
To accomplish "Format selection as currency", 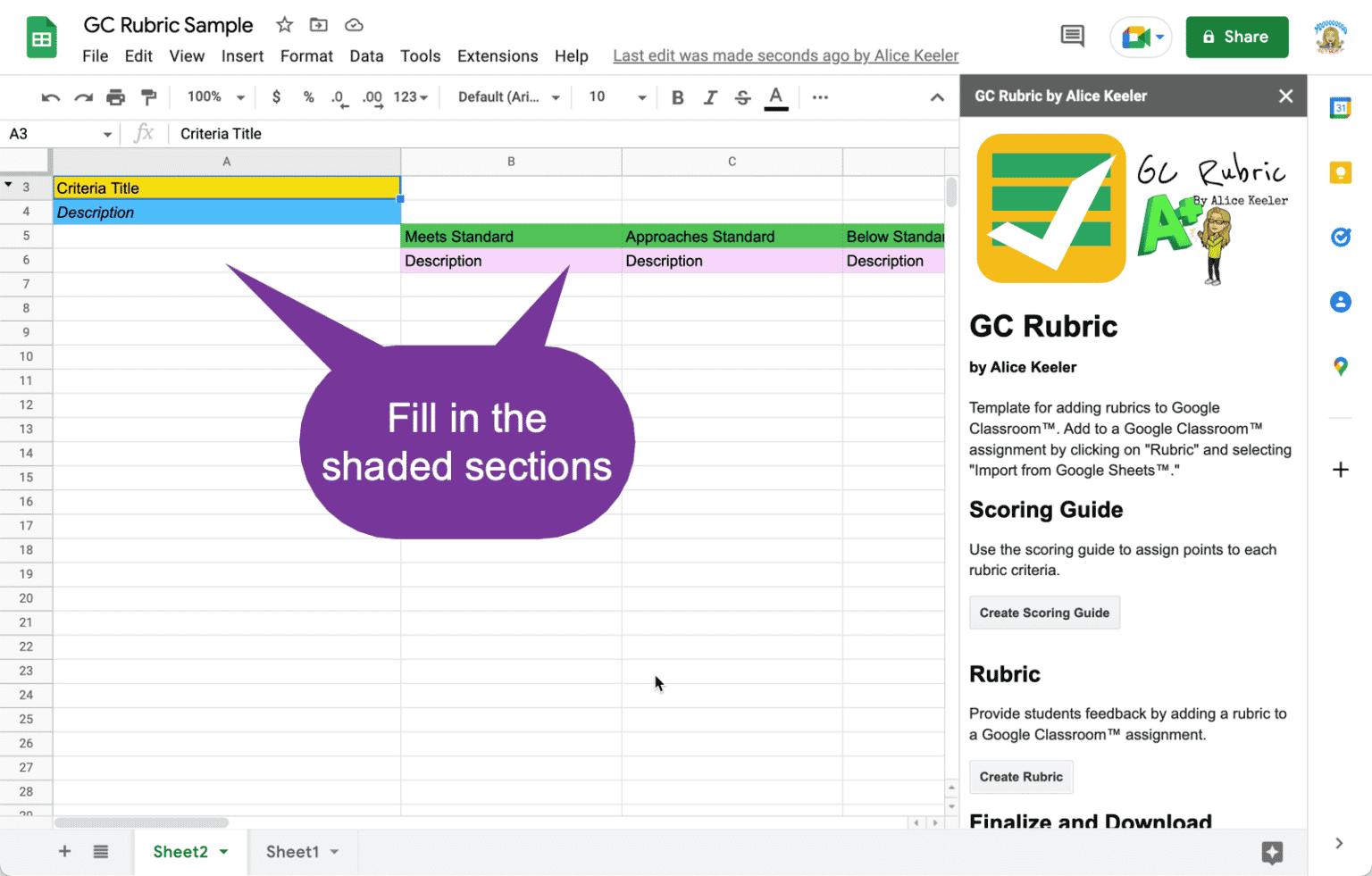I will click(x=276, y=97).
